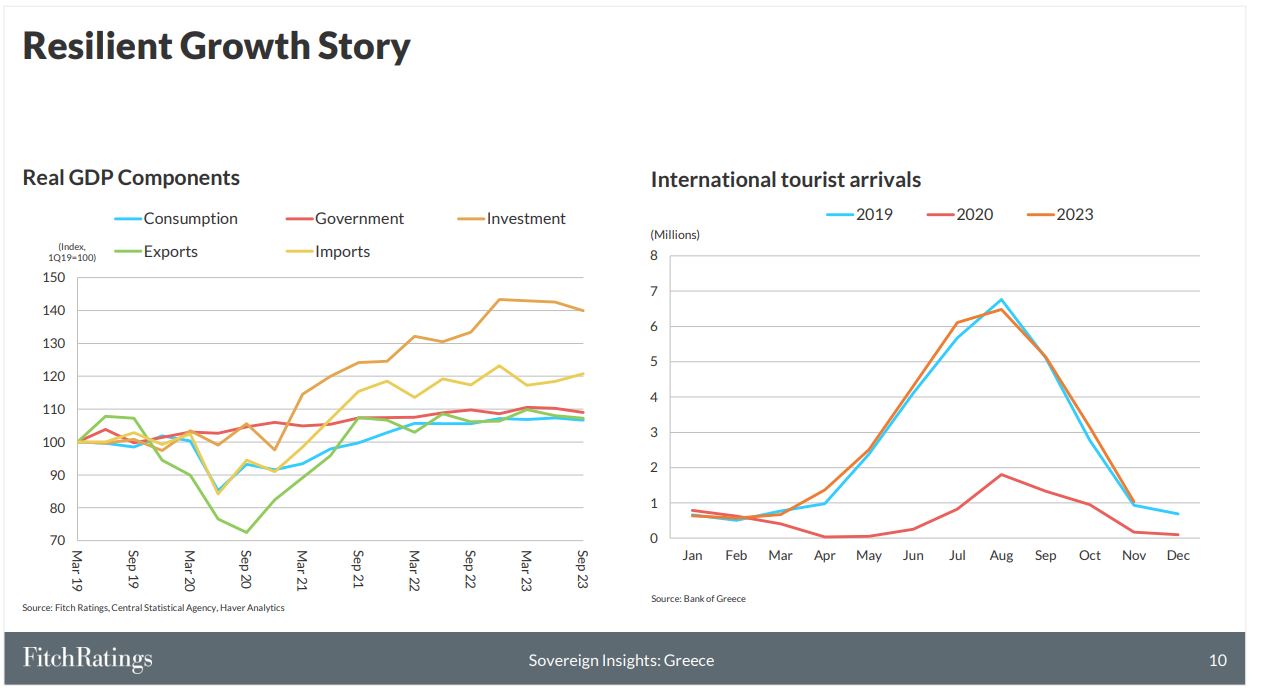Click the 90 value on GDP axis

click(x=58, y=475)
